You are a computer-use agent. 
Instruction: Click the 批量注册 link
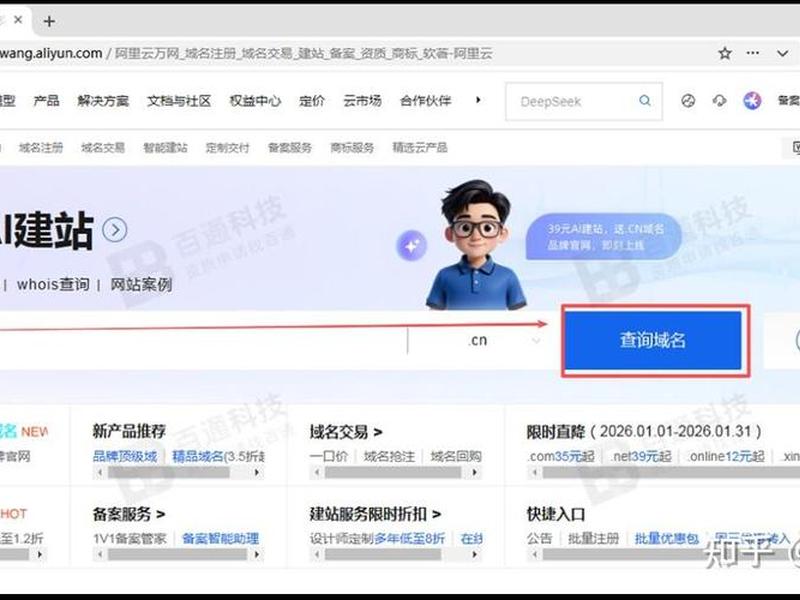point(593,538)
